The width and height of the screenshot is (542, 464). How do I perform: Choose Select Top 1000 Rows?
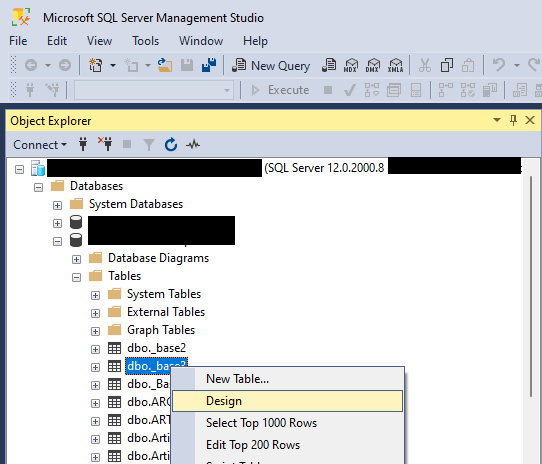point(288,423)
